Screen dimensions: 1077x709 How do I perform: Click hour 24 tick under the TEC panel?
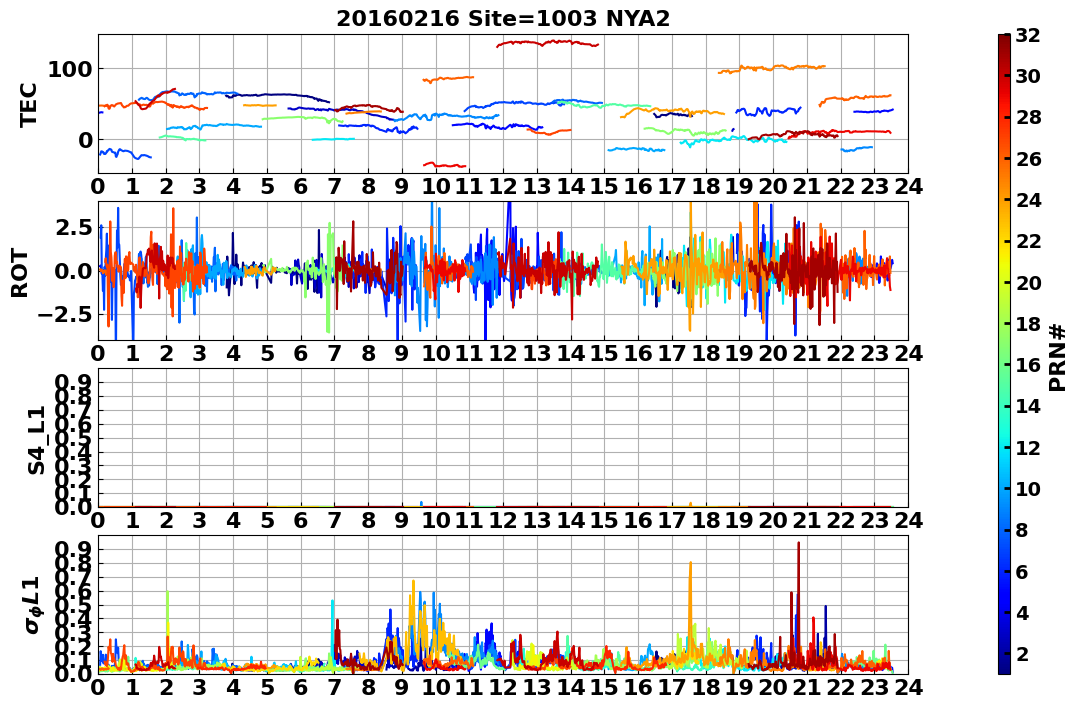coord(908,186)
